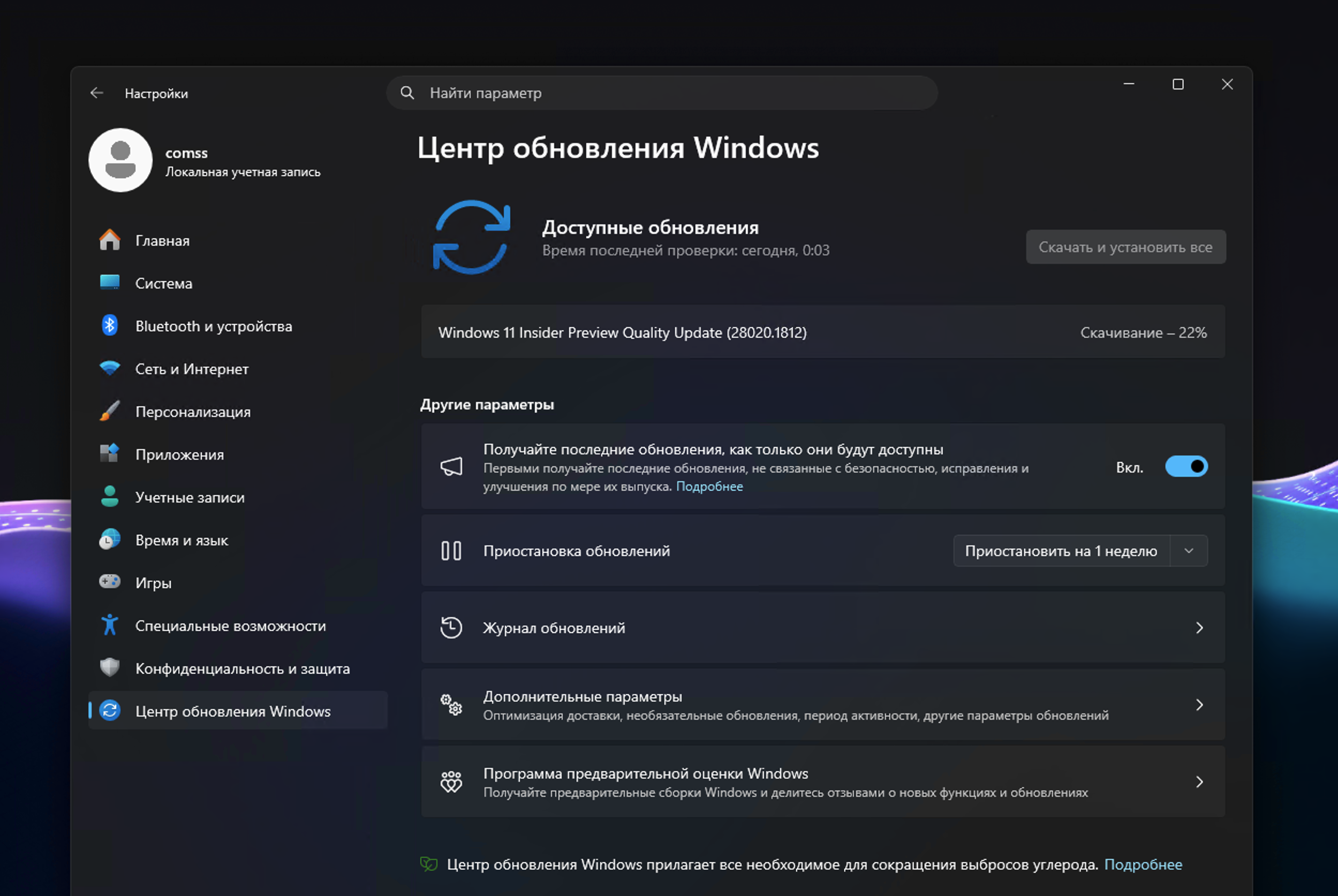Viewport: 1338px width, 896px height.
Task: Expand the Windows Insider Program section
Action: [x=1199, y=781]
